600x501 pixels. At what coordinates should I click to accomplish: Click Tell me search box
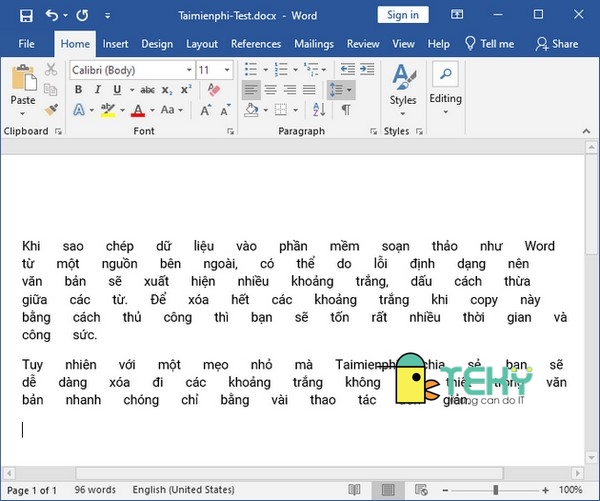pyautogui.click(x=489, y=44)
